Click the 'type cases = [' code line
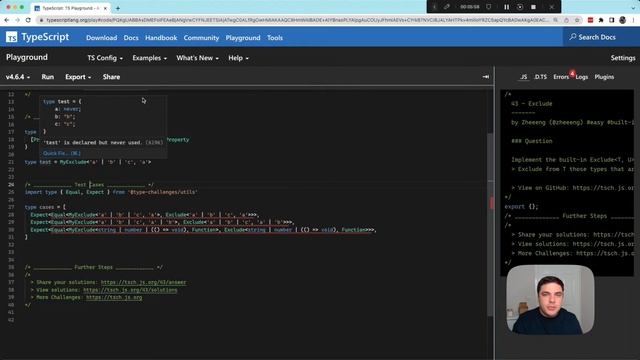Viewport: 640px width, 360px height. click(45, 207)
